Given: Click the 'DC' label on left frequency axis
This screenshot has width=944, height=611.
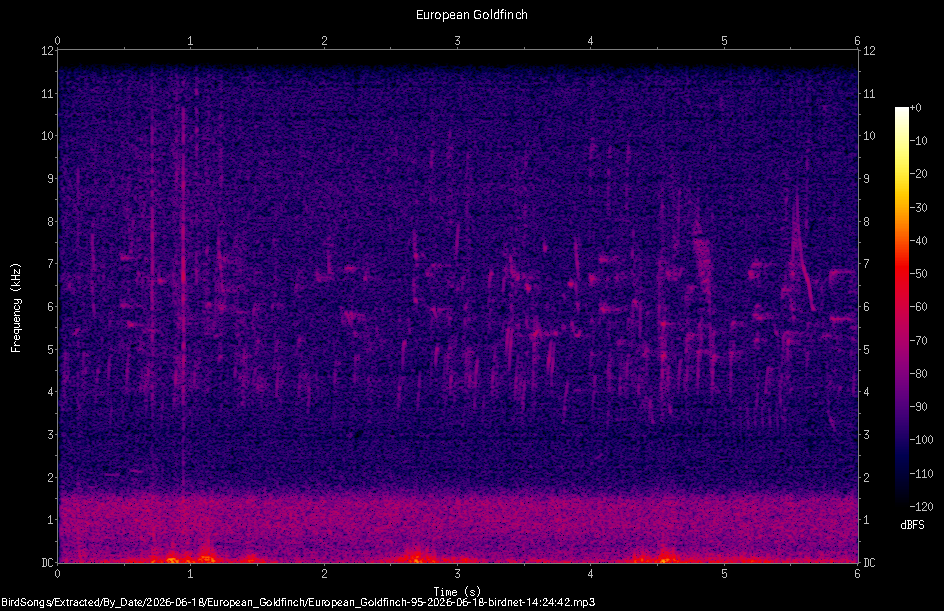Looking at the screenshot, I should [x=47, y=563].
